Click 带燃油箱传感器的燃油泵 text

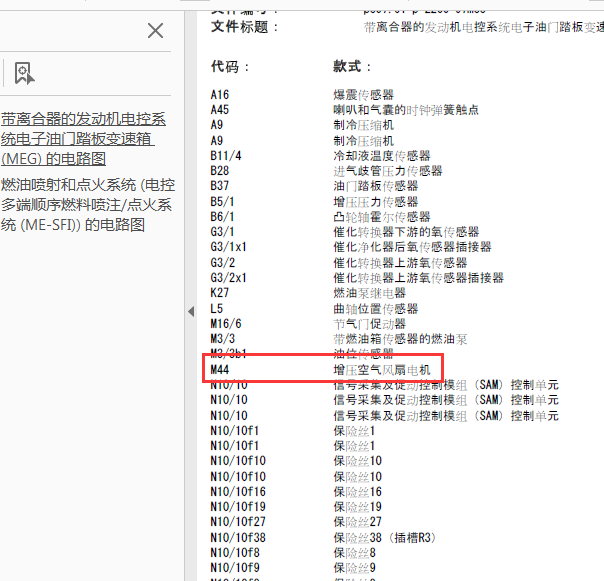400,338
